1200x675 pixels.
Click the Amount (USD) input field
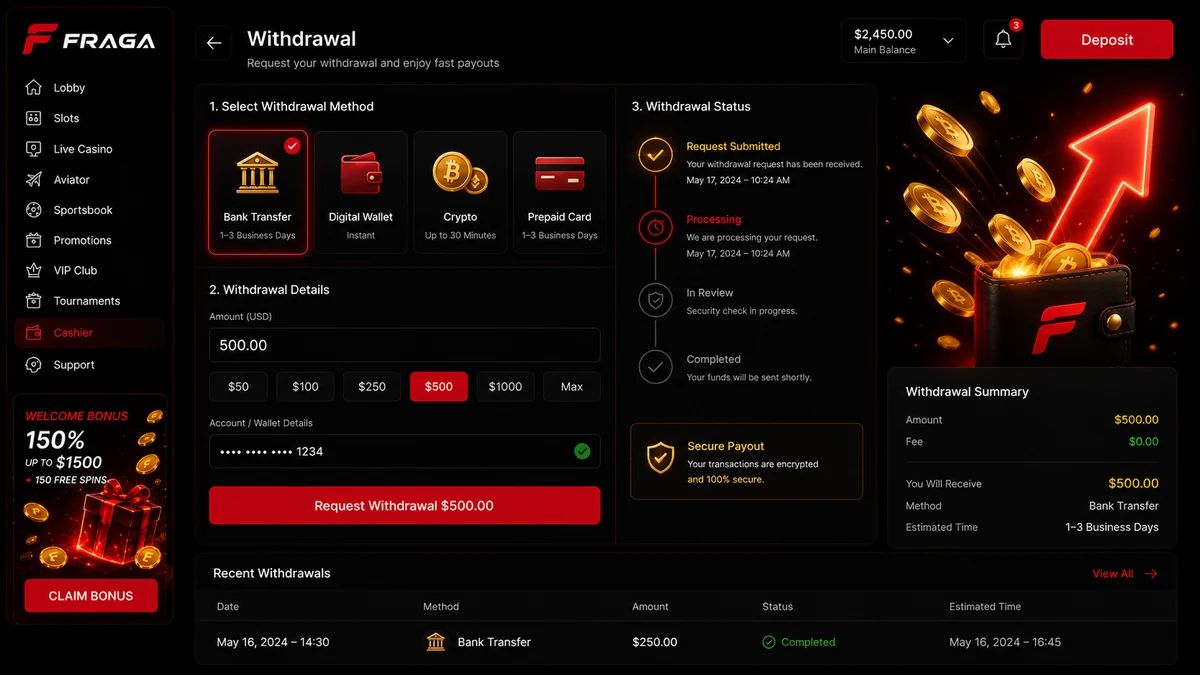click(404, 345)
